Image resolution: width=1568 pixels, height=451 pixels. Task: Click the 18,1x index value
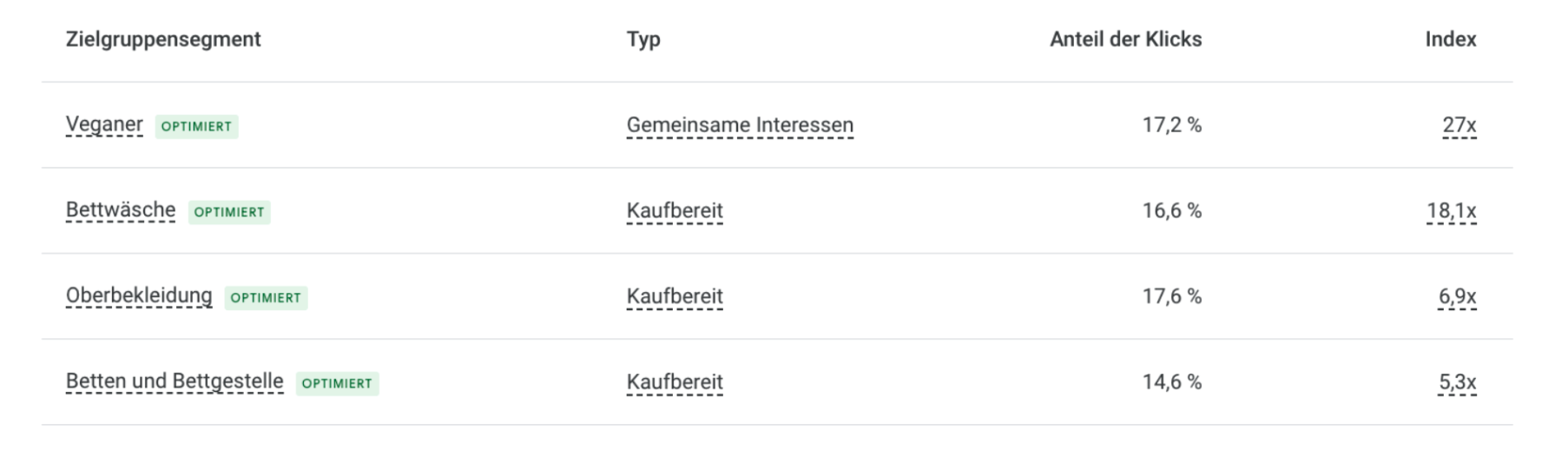click(1452, 211)
